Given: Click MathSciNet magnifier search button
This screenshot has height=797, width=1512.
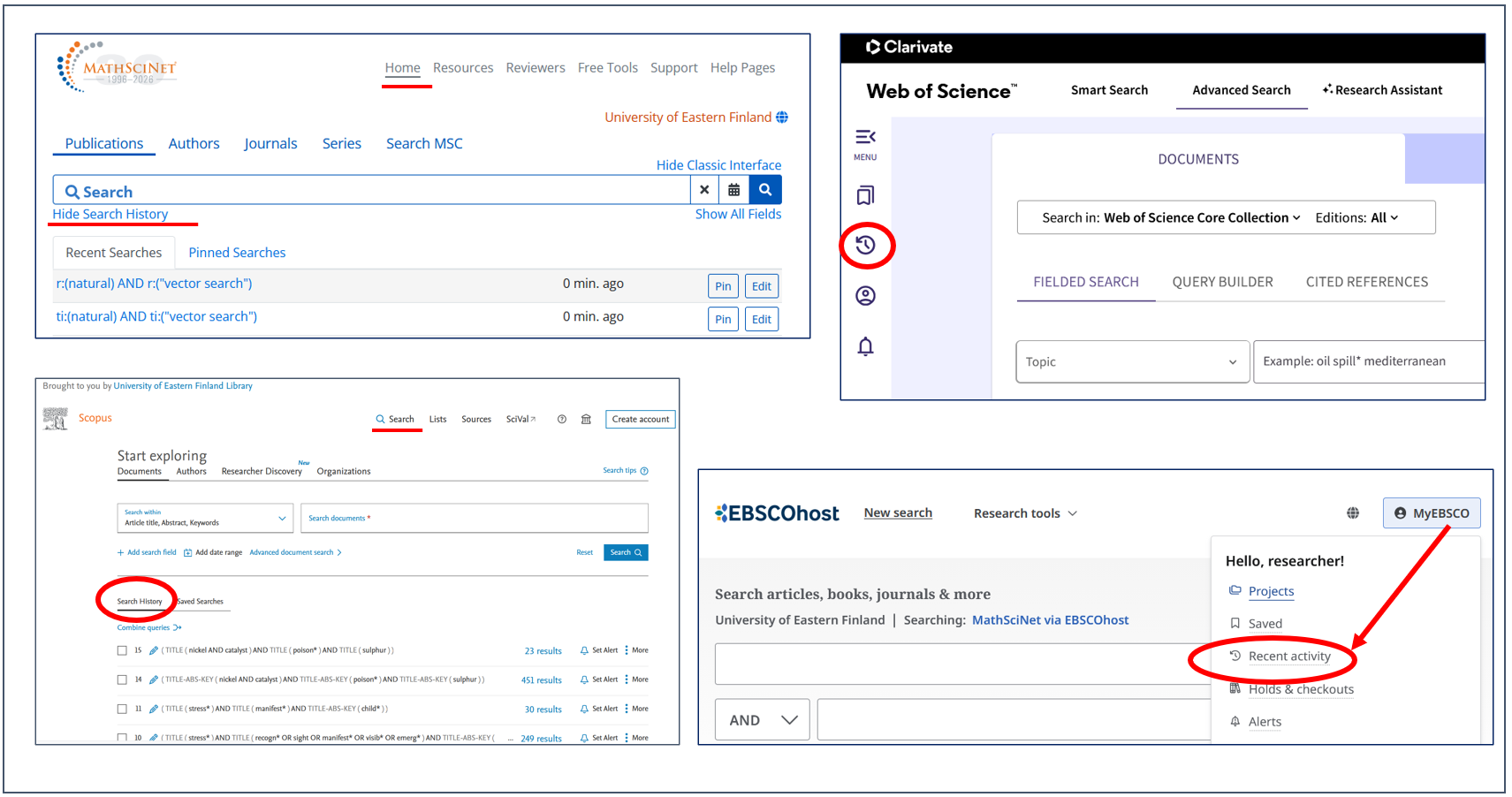Looking at the screenshot, I should point(765,190).
